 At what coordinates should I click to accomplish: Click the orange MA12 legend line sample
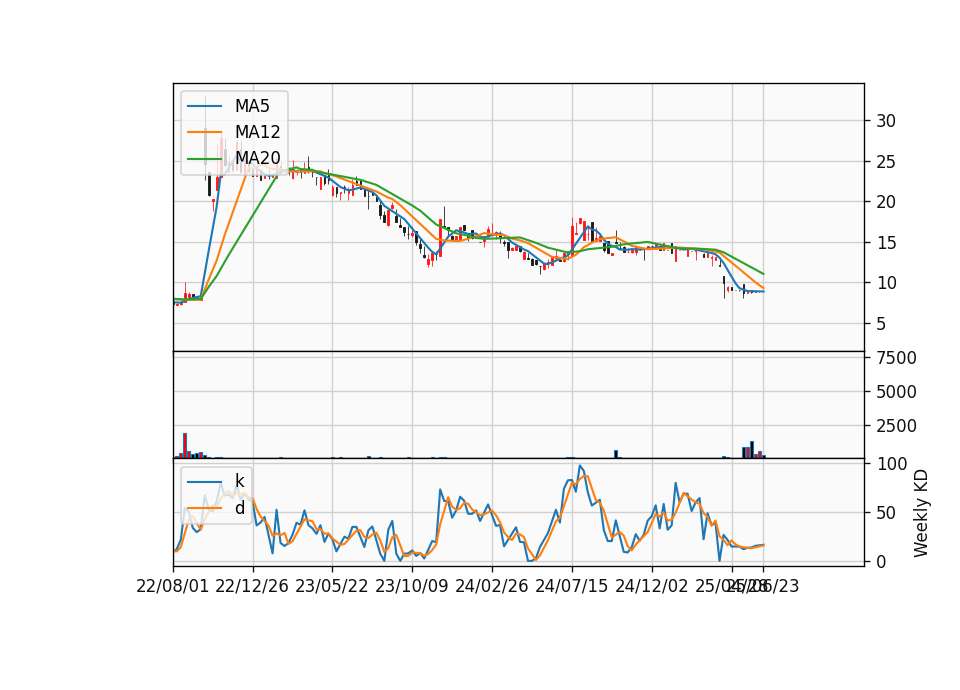[x=204, y=132]
